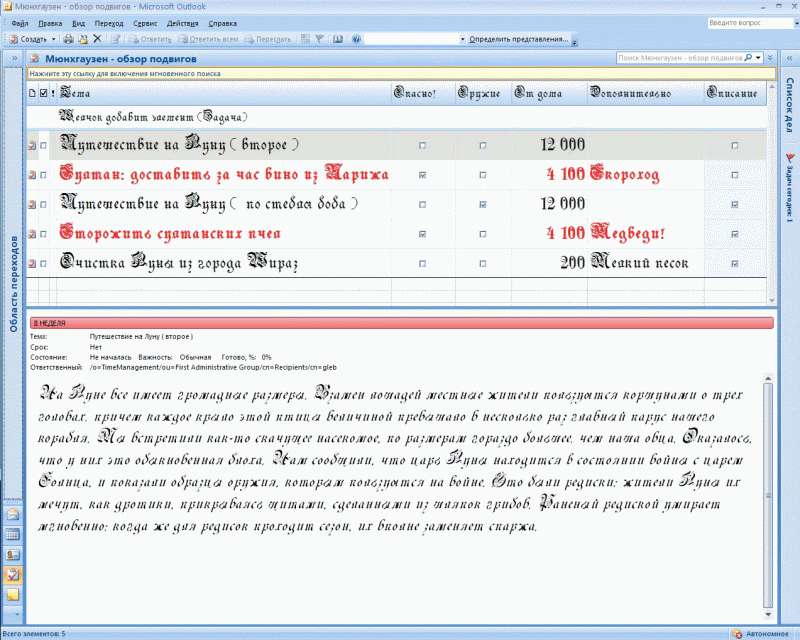Click the reading pane vertical scrollbar

(768, 490)
